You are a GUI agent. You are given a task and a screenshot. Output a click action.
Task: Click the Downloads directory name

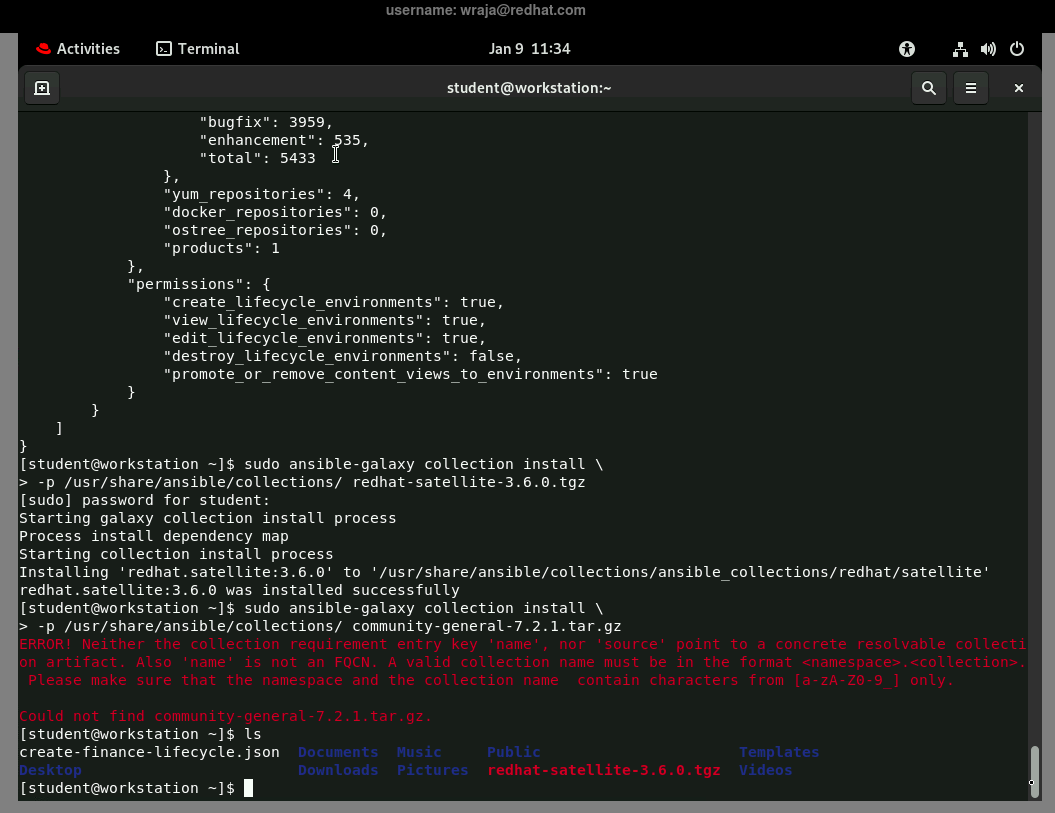tap(338, 770)
